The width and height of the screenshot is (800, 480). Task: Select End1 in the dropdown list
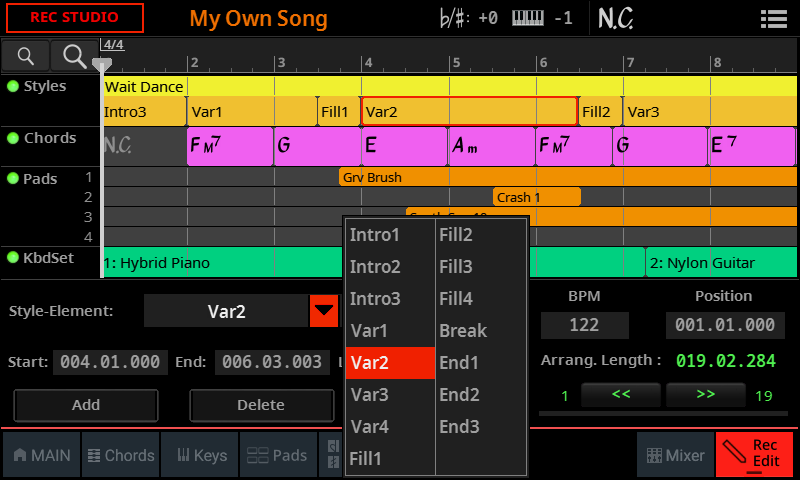(459, 362)
